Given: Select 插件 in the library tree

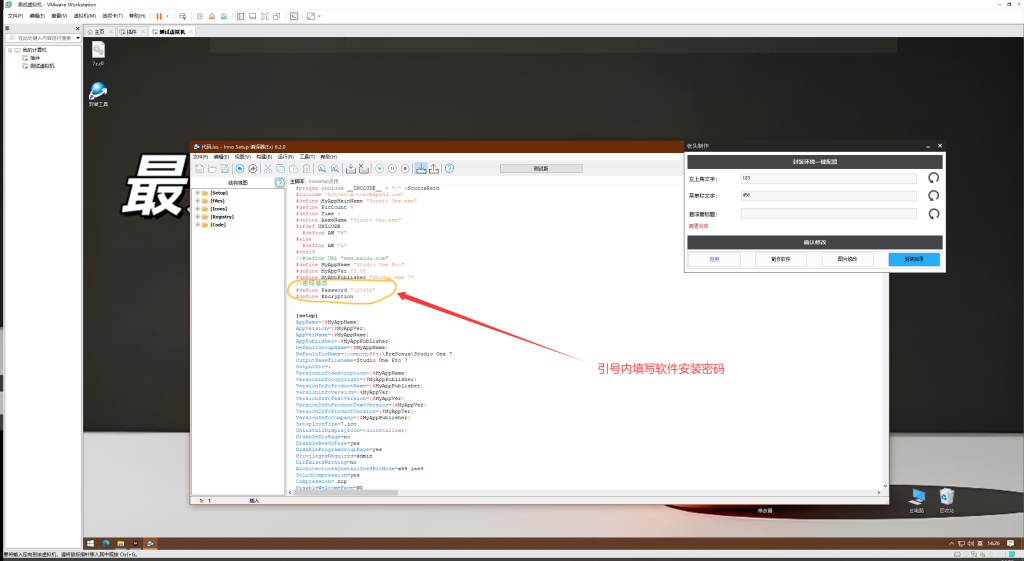Looking at the screenshot, I should pos(35,58).
